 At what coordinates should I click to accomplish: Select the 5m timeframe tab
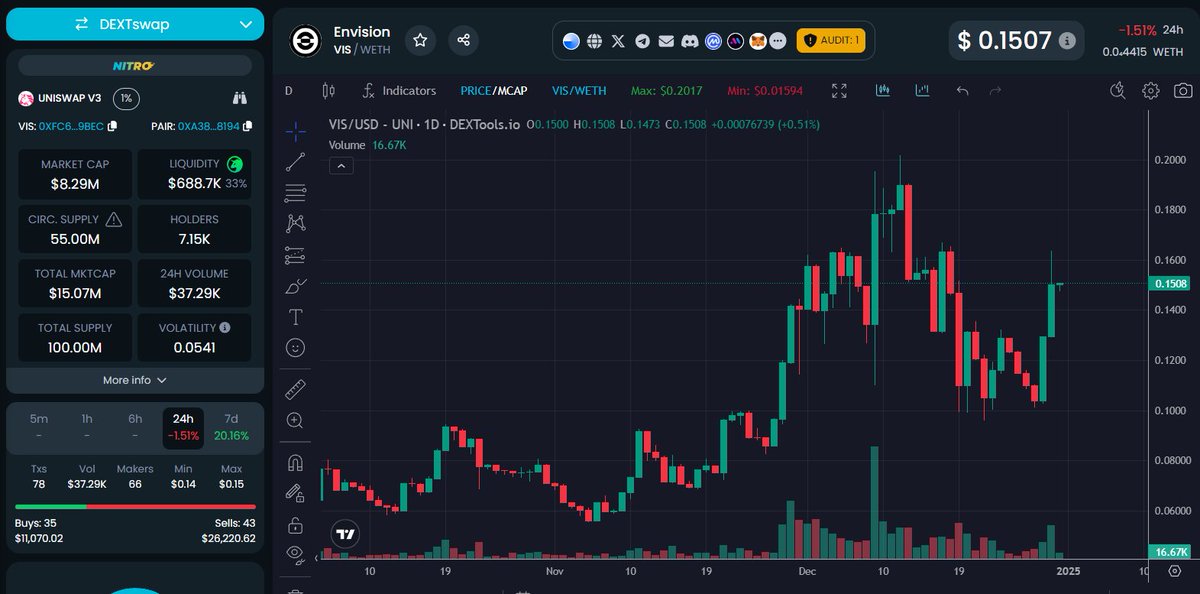tap(38, 427)
